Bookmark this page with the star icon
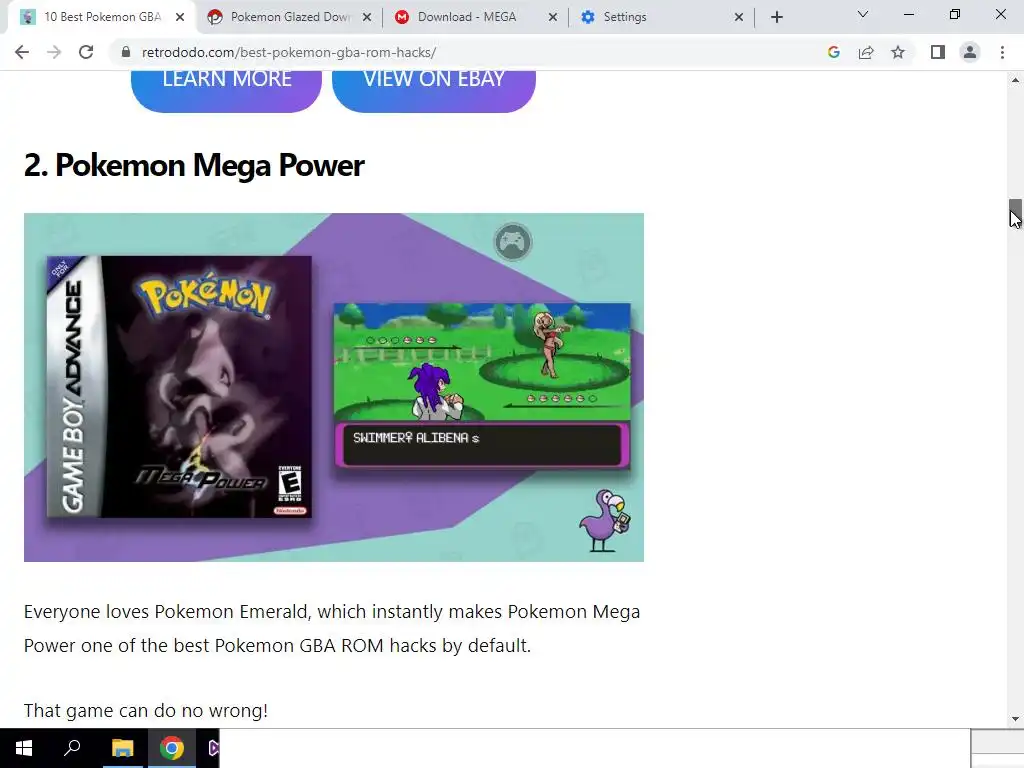 [x=898, y=52]
